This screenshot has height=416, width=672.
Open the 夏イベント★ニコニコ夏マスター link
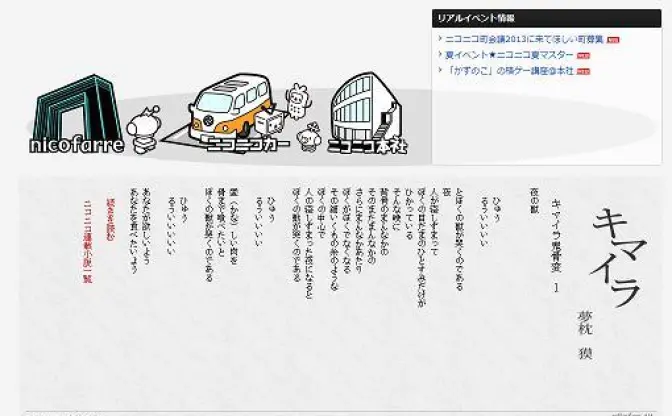(509, 55)
